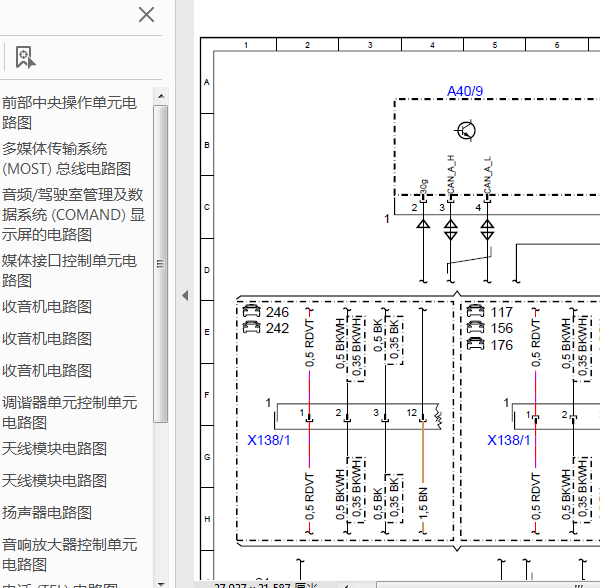
Task: Open the first 天线模块电路图 bookmark
Action: click(54, 448)
